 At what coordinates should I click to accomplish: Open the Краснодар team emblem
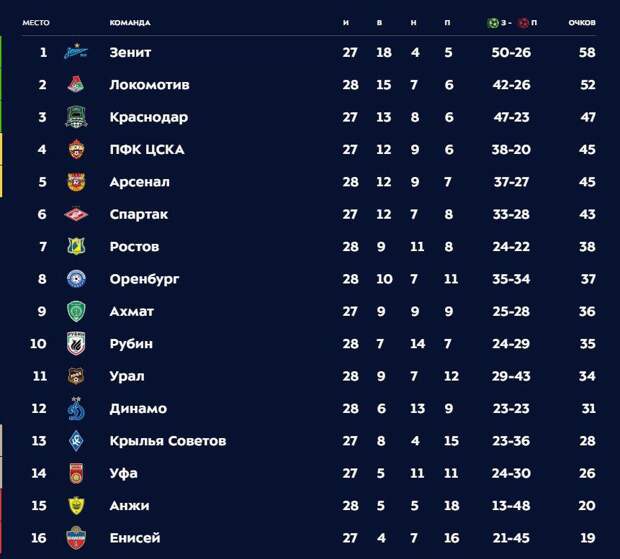(76, 117)
